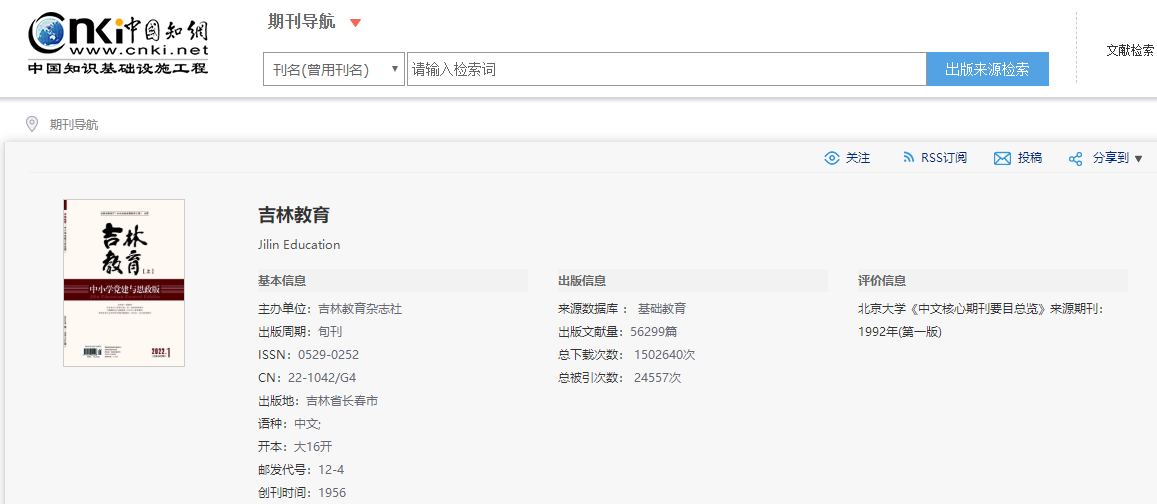Select the 评价信息 section header
Image resolution: width=1157 pixels, height=504 pixels.
tap(882, 280)
